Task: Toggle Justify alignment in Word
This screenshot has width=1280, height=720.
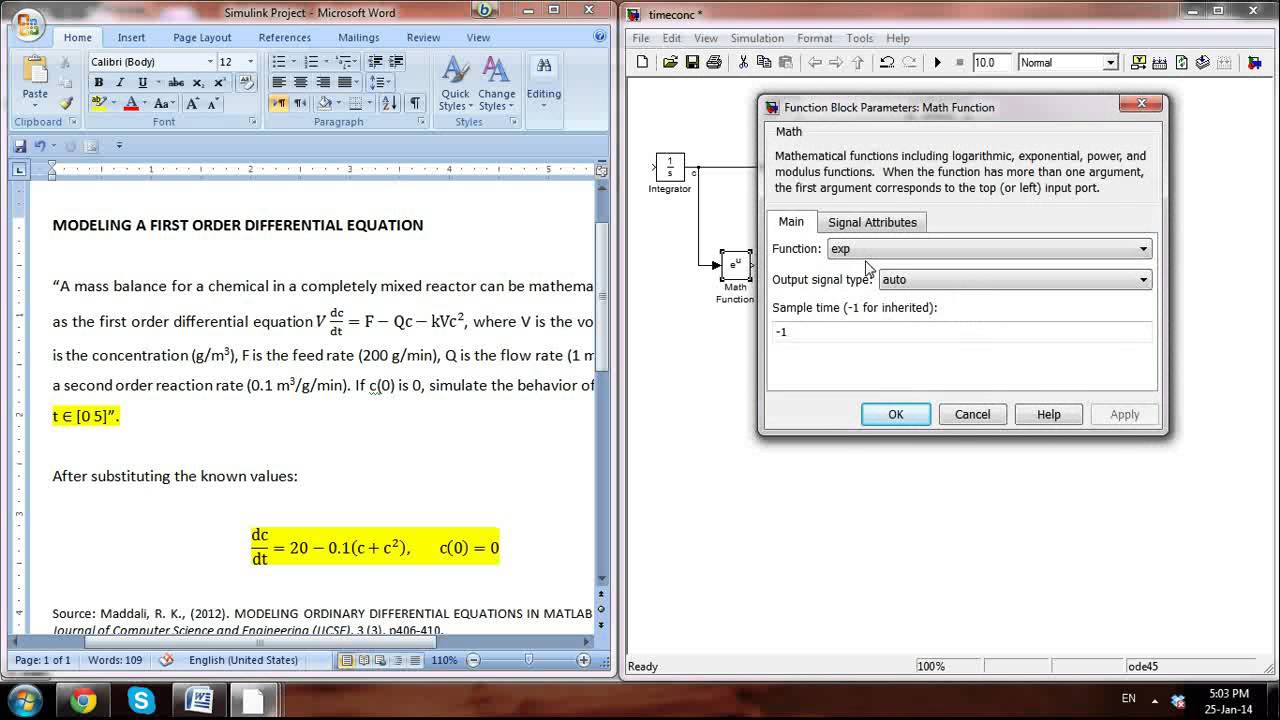Action: pos(346,83)
